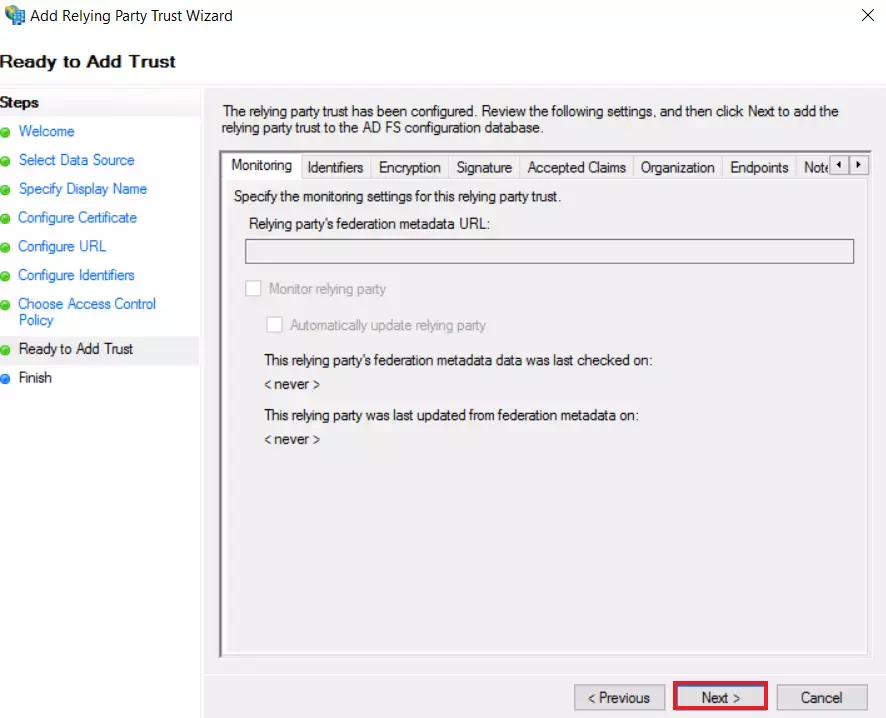
Task: Check Automatically update relying party
Action: (275, 324)
